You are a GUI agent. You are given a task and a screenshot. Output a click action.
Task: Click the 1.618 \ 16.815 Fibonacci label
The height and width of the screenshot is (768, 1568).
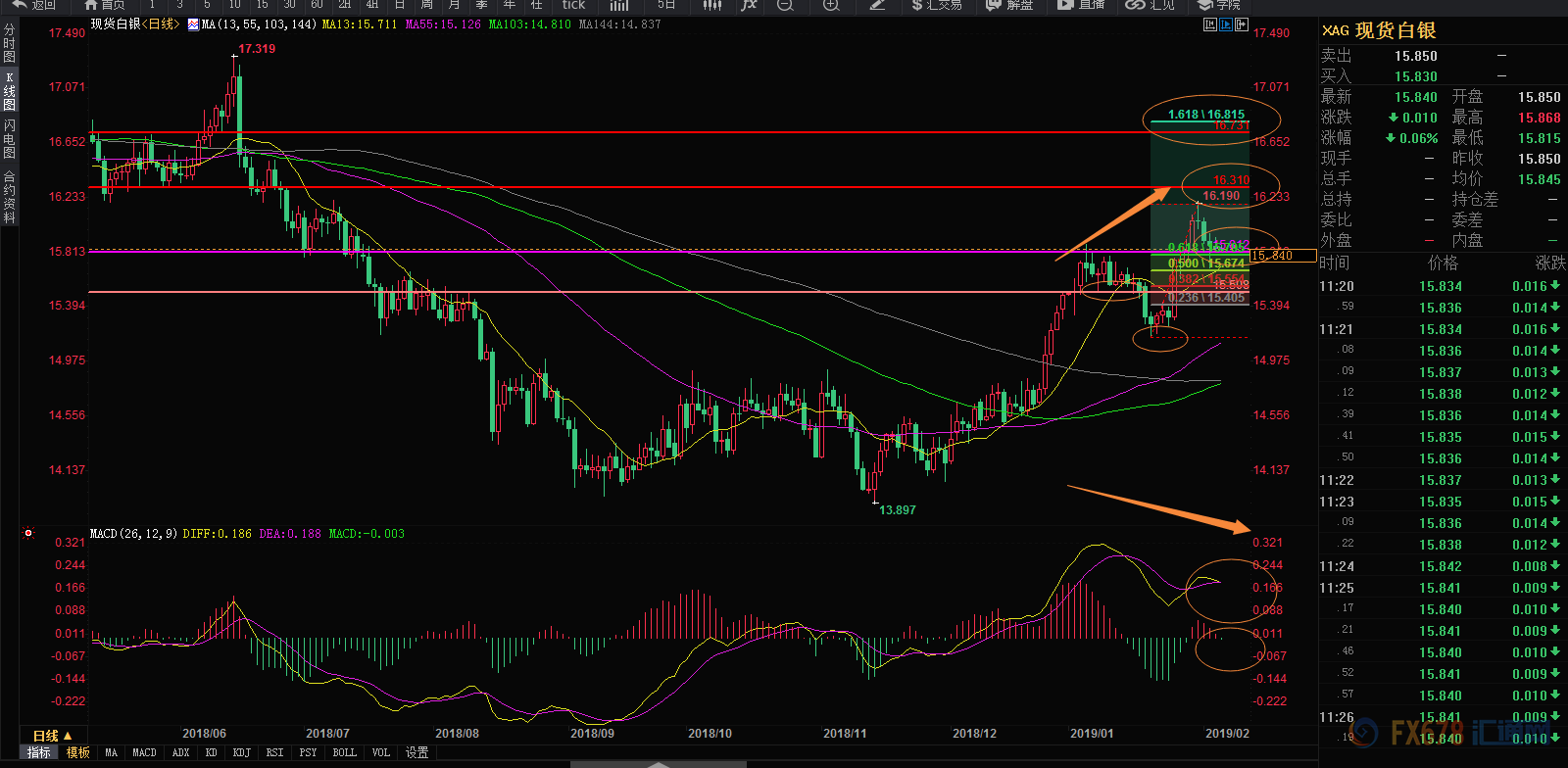pos(1205,115)
